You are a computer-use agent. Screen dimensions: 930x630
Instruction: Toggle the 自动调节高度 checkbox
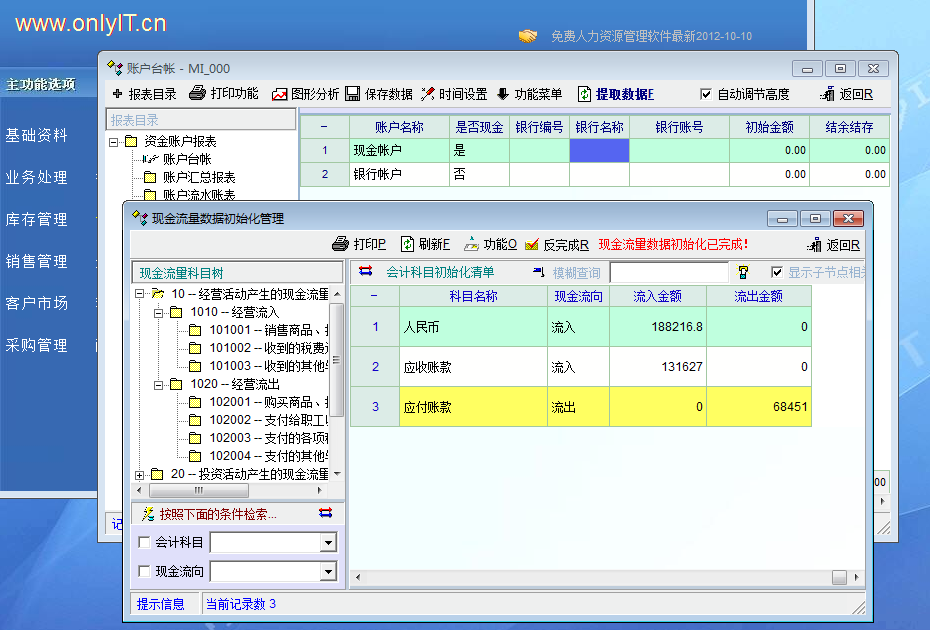[x=706, y=94]
